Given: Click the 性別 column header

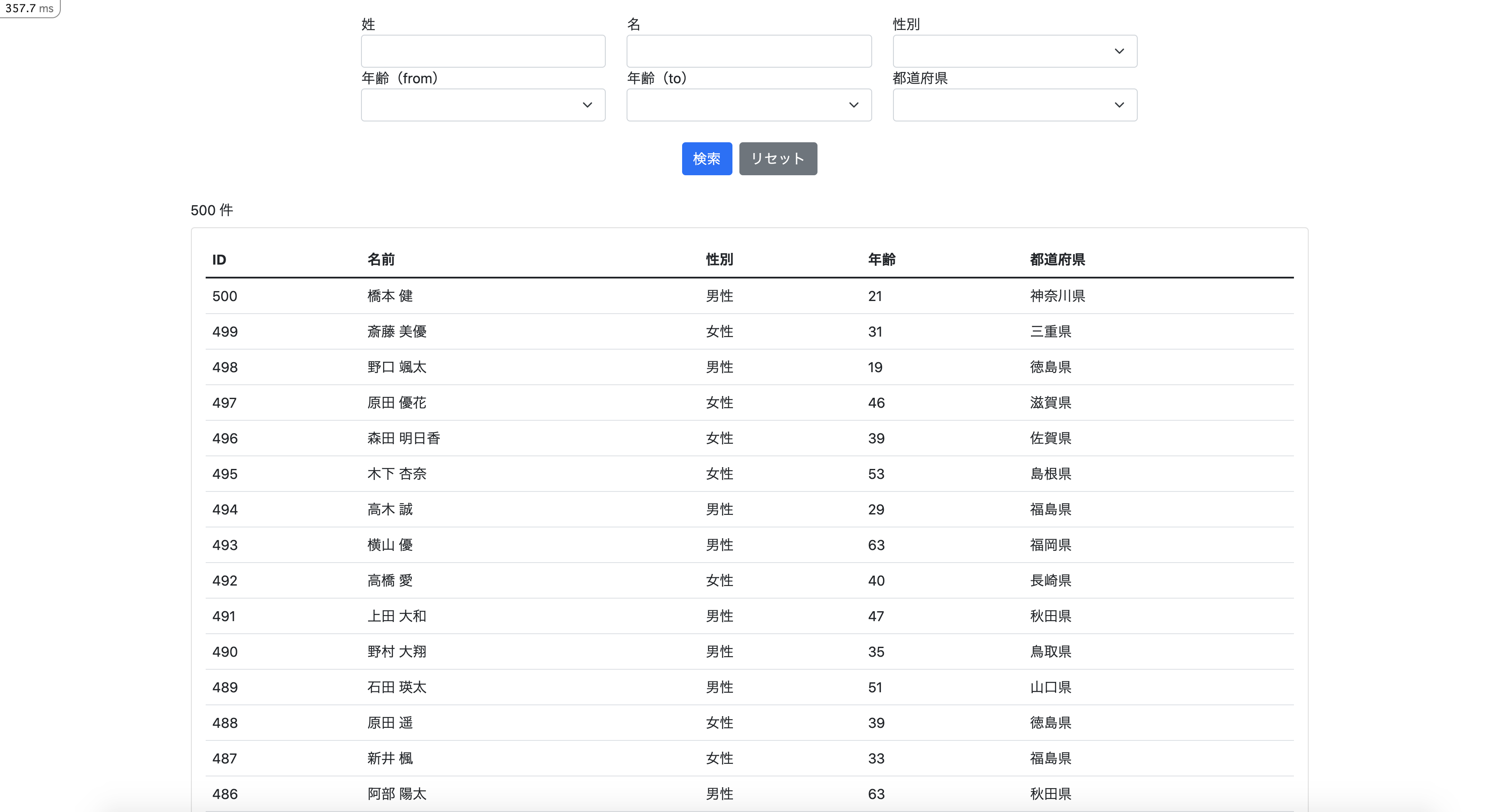Looking at the screenshot, I should 718,260.
